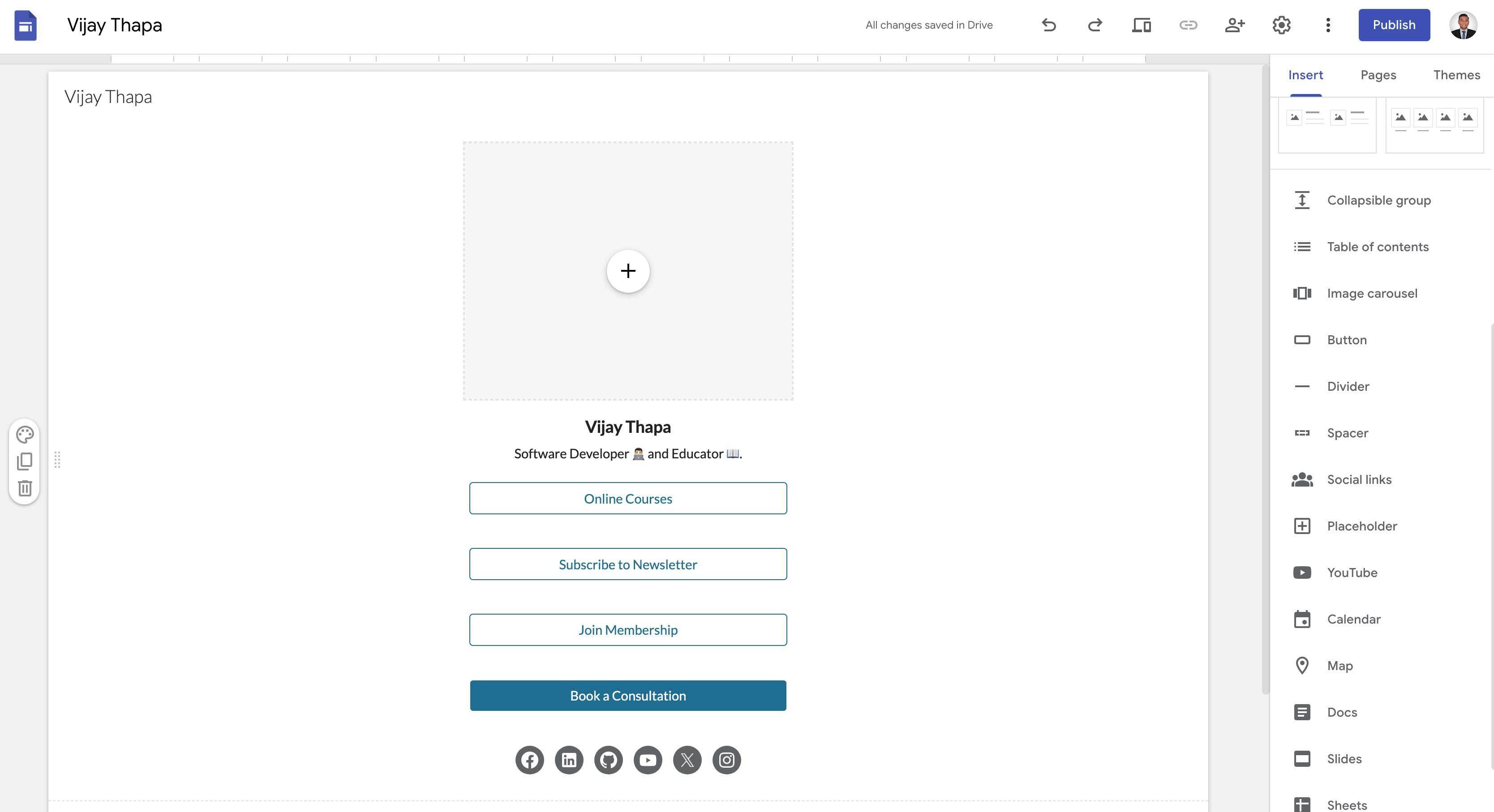Undo the last action
The image size is (1494, 812).
tap(1048, 25)
